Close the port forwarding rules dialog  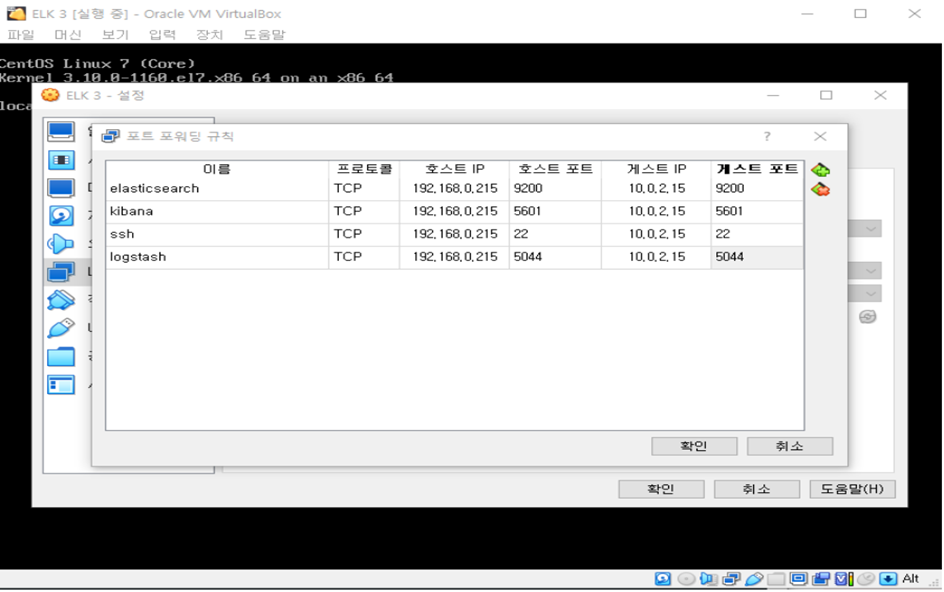(820, 137)
